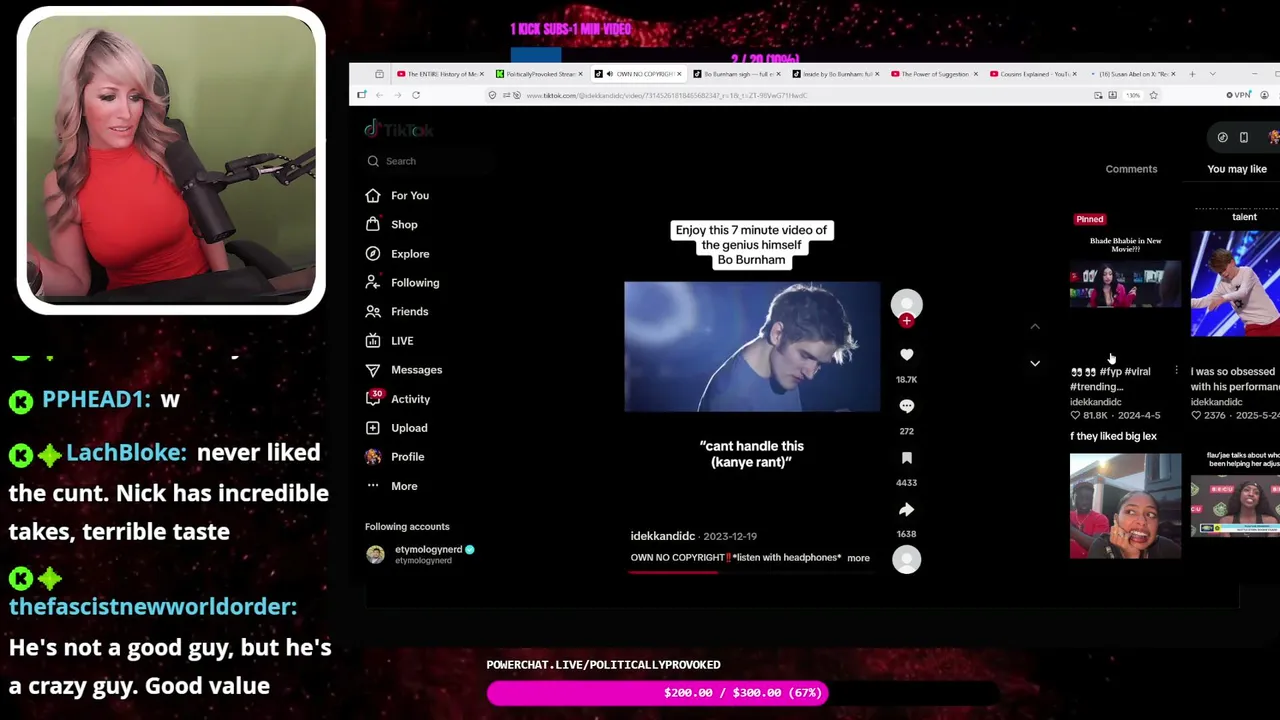Click the PPHEAD1 chat username
Image resolution: width=1280 pixels, height=720 pixels.
pyautogui.click(x=96, y=400)
